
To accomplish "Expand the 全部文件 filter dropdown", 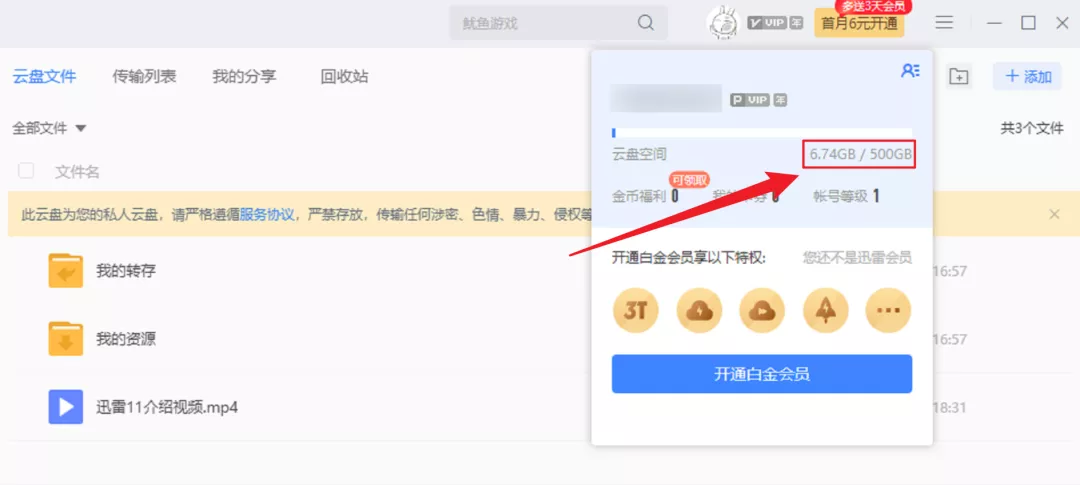I will click(49, 128).
